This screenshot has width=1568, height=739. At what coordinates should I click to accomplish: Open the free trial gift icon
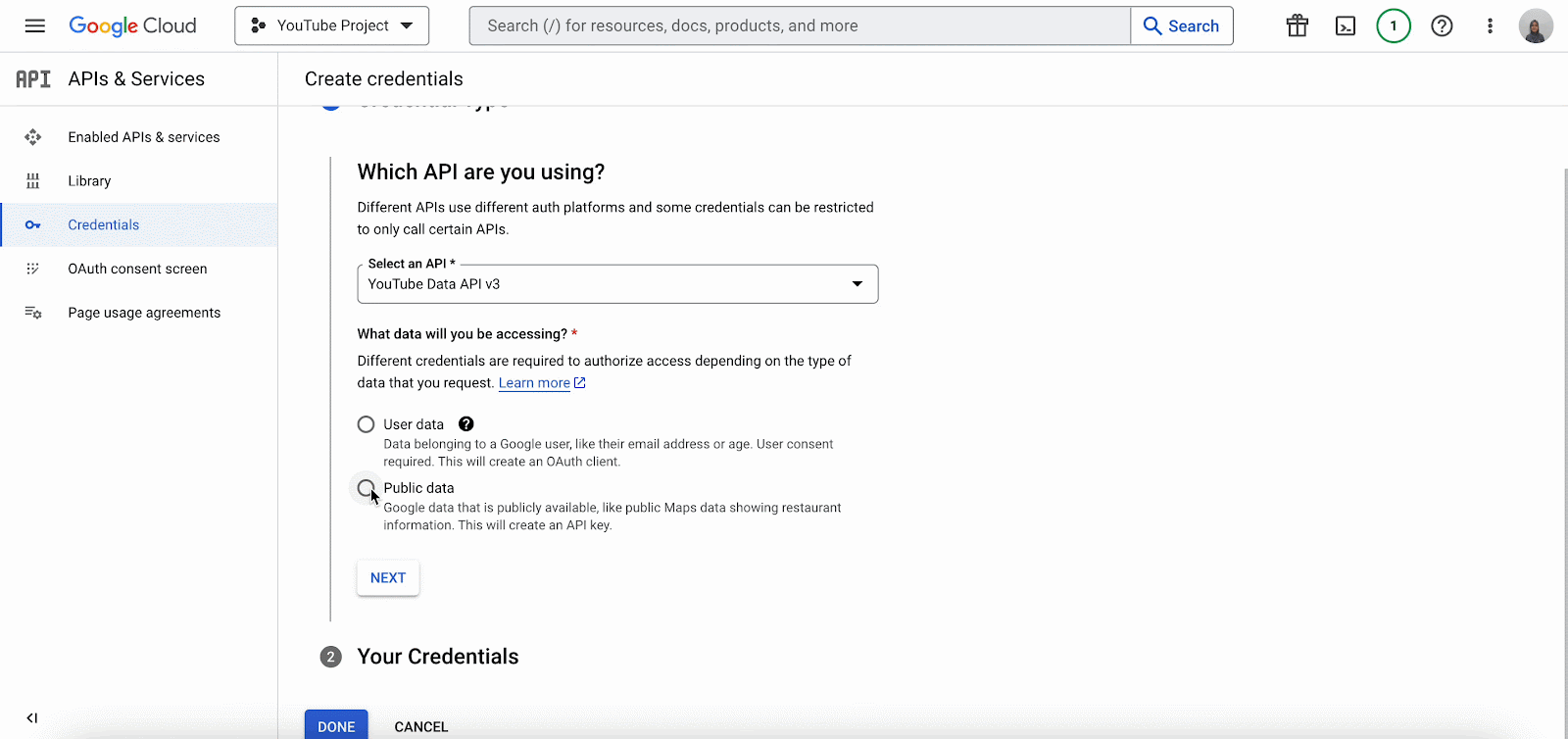coord(1298,25)
